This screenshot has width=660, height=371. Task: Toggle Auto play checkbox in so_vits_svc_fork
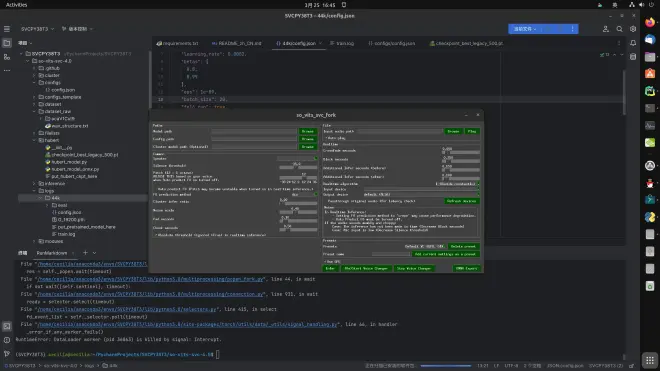[x=335, y=138]
